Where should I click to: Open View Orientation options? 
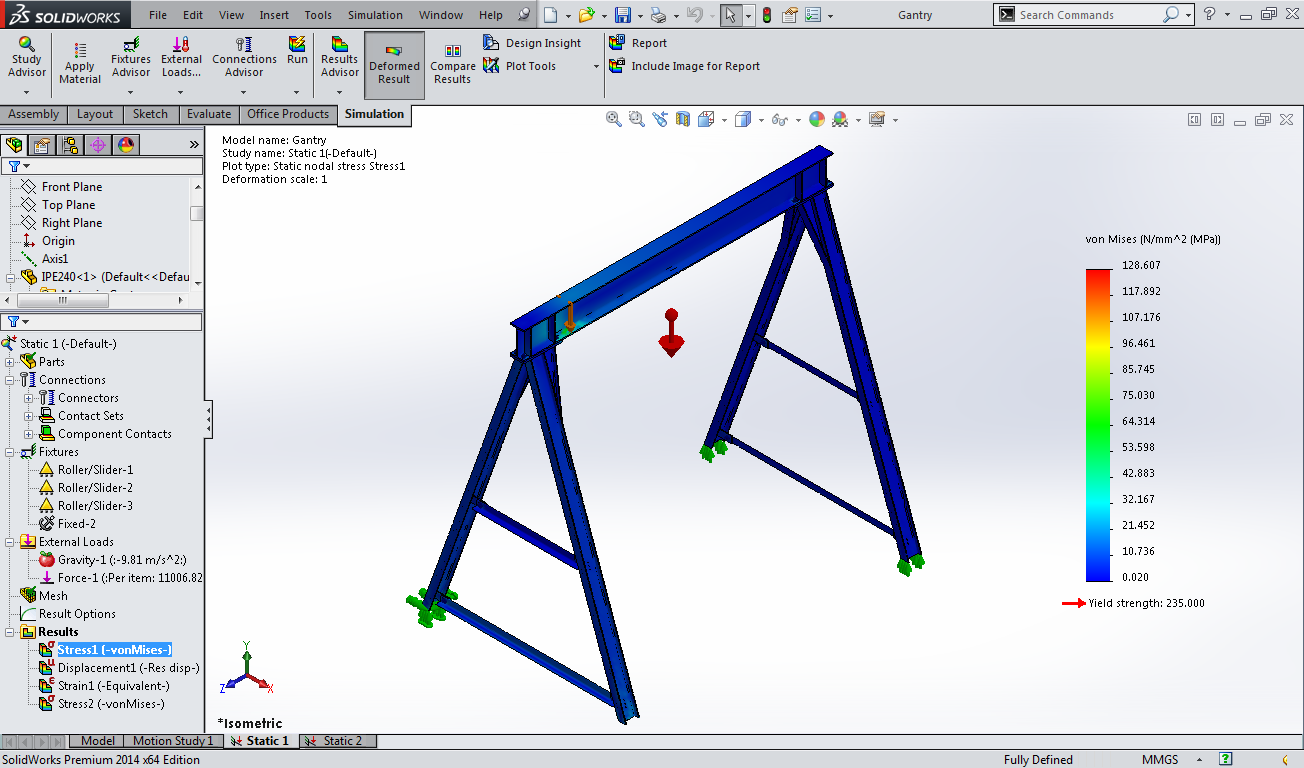706,119
